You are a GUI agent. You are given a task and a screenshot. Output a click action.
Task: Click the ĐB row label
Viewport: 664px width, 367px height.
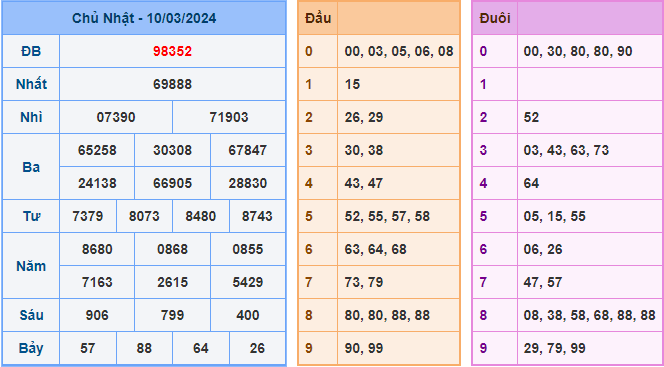[x=31, y=52]
